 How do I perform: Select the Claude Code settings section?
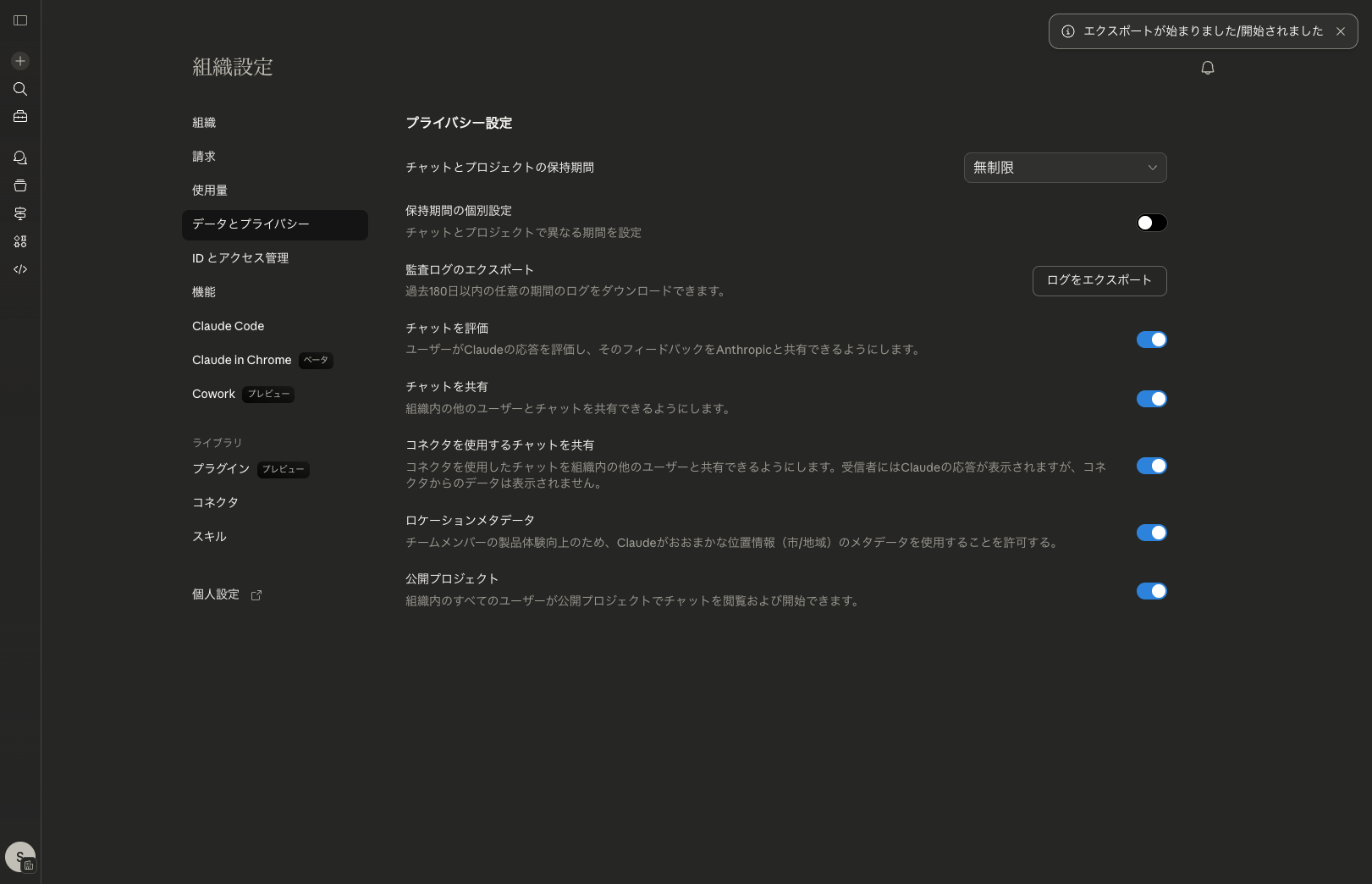tap(229, 326)
